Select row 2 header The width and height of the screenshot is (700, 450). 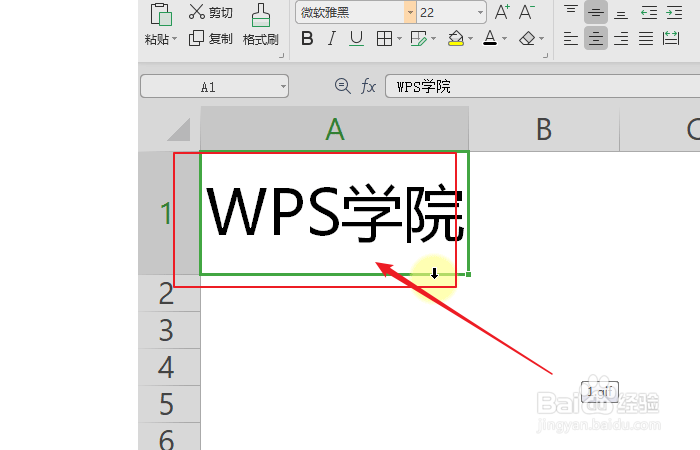[x=169, y=293]
